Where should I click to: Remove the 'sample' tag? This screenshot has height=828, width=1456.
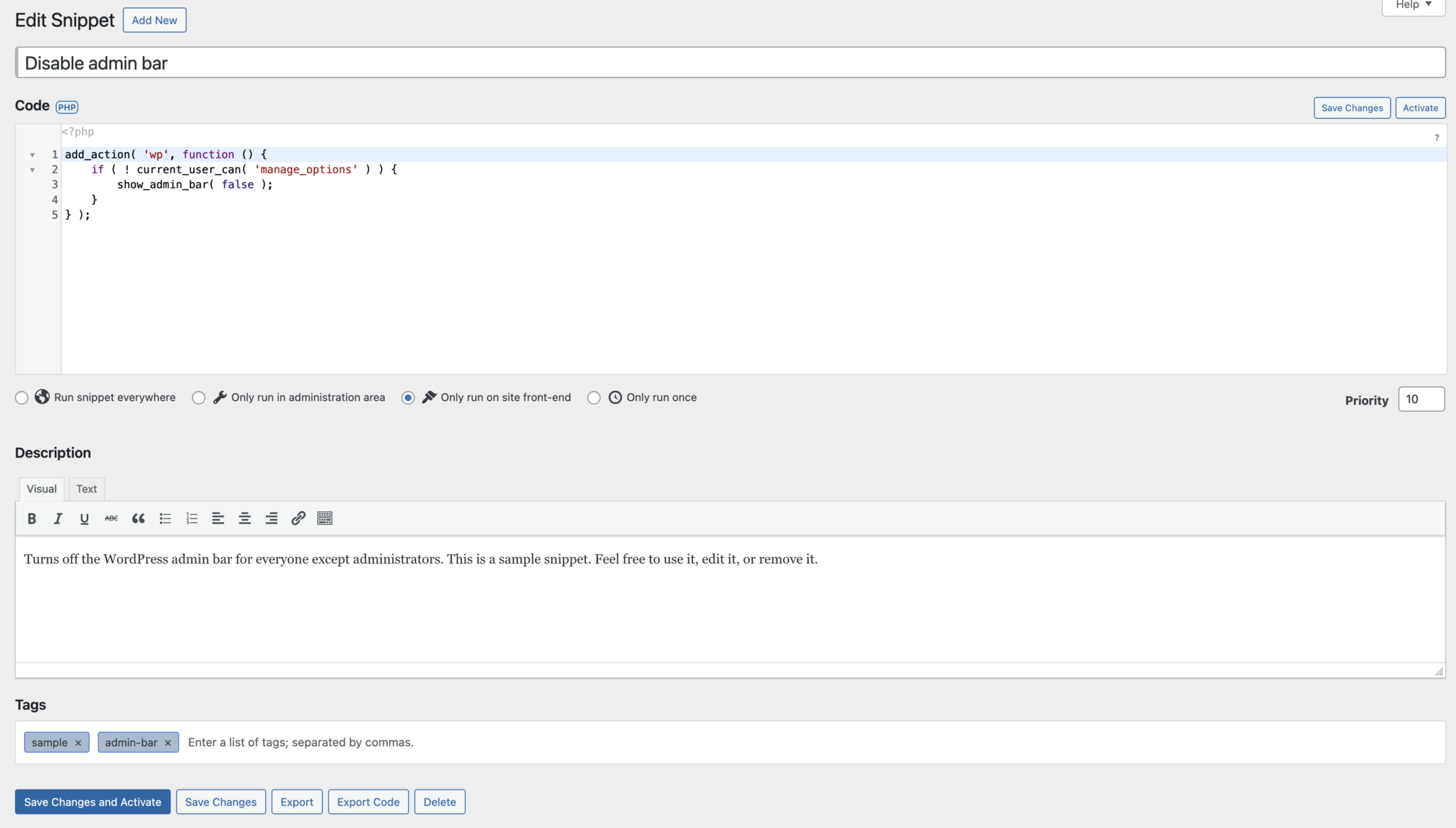[x=79, y=742]
